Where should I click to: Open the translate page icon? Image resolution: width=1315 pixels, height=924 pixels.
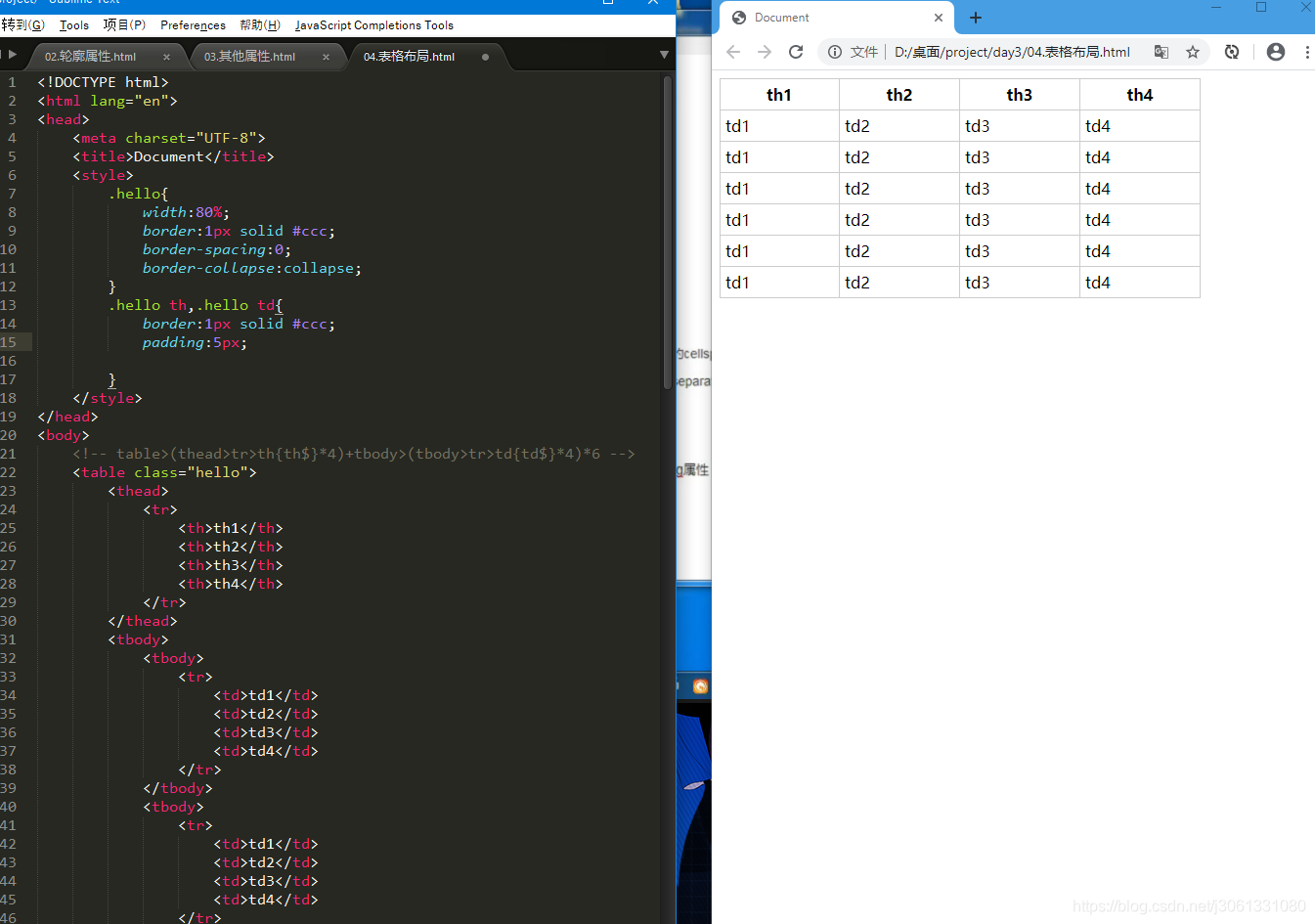pyautogui.click(x=1162, y=52)
